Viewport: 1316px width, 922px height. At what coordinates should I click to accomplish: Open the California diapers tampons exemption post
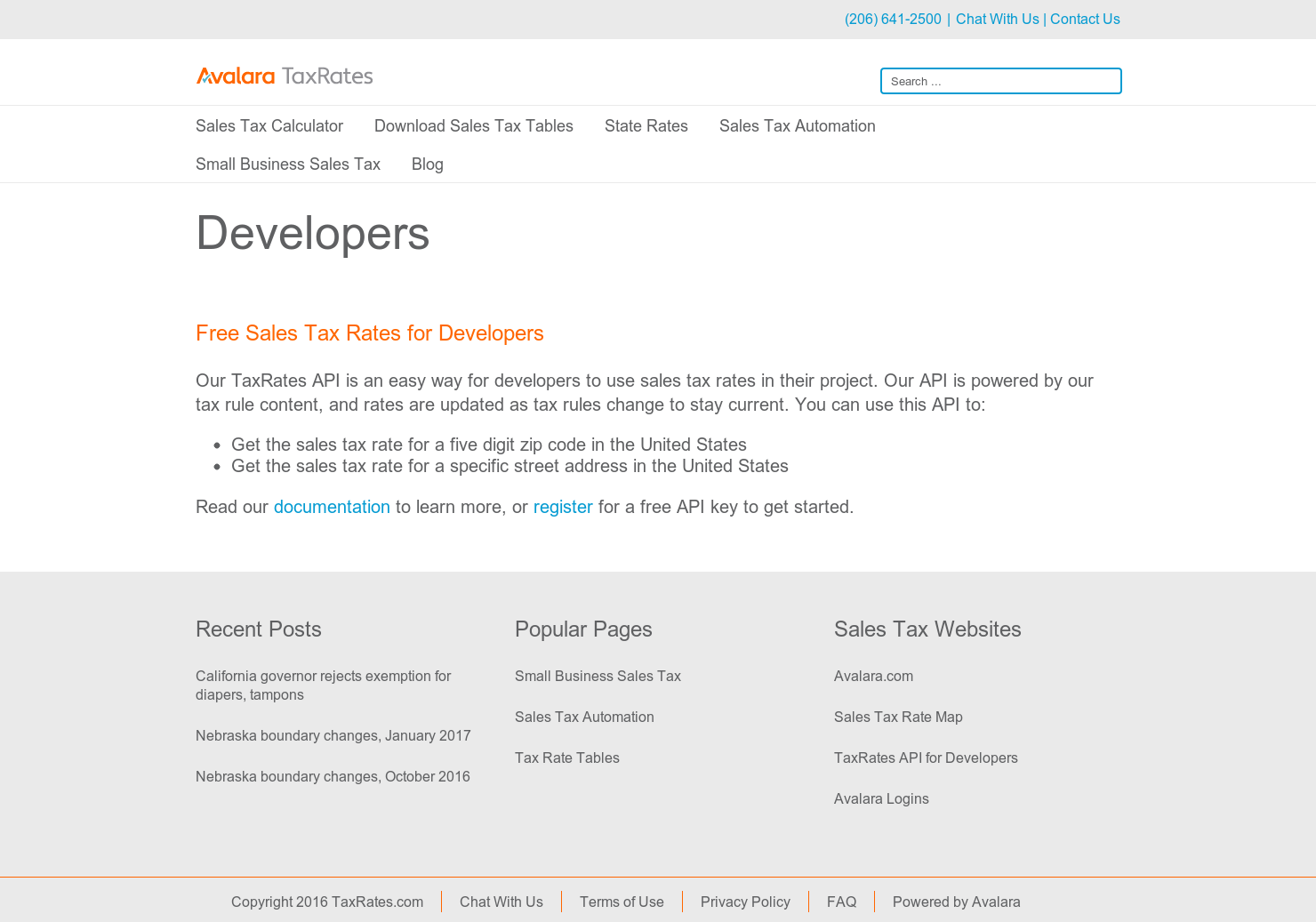point(323,685)
